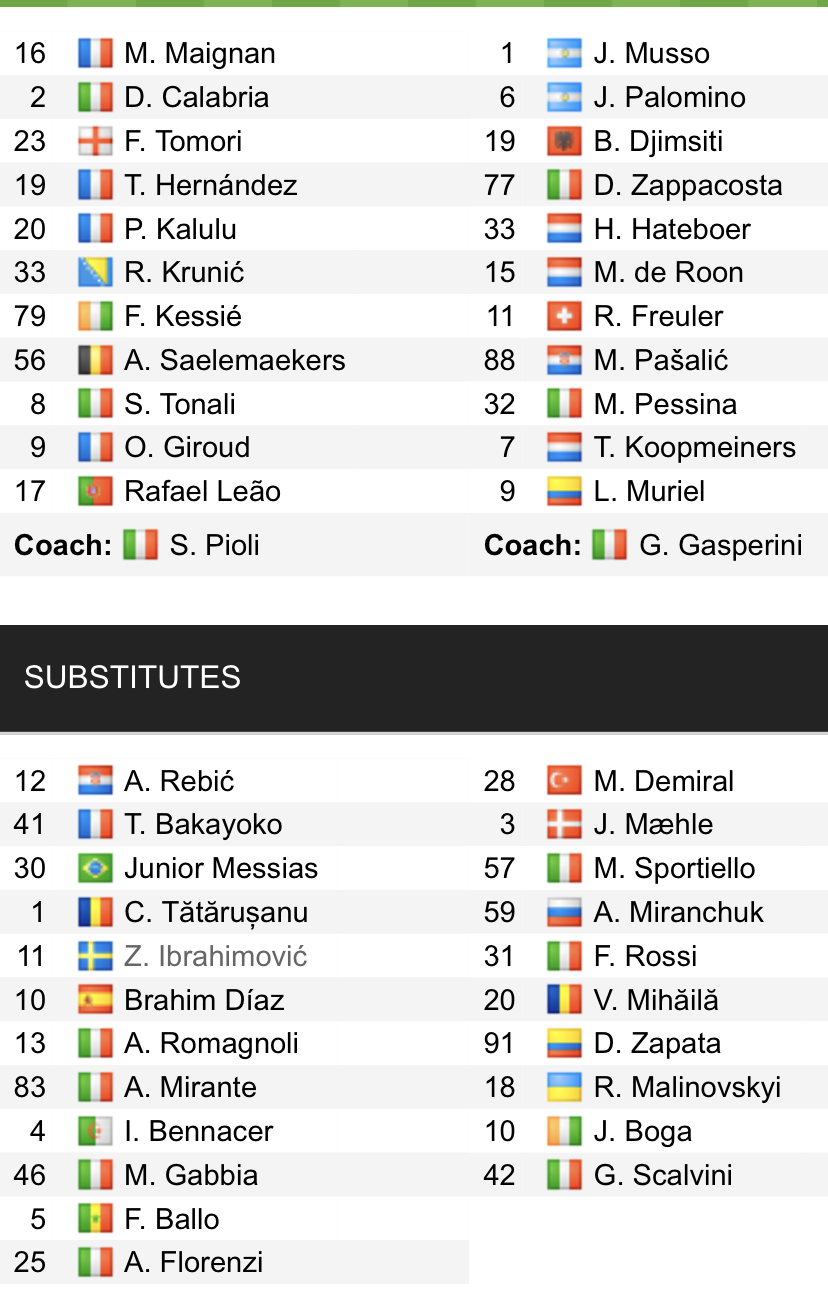The height and width of the screenshot is (1295, 828).
Task: Click the Portugal flag beside Rafael Leão
Action: [95, 491]
